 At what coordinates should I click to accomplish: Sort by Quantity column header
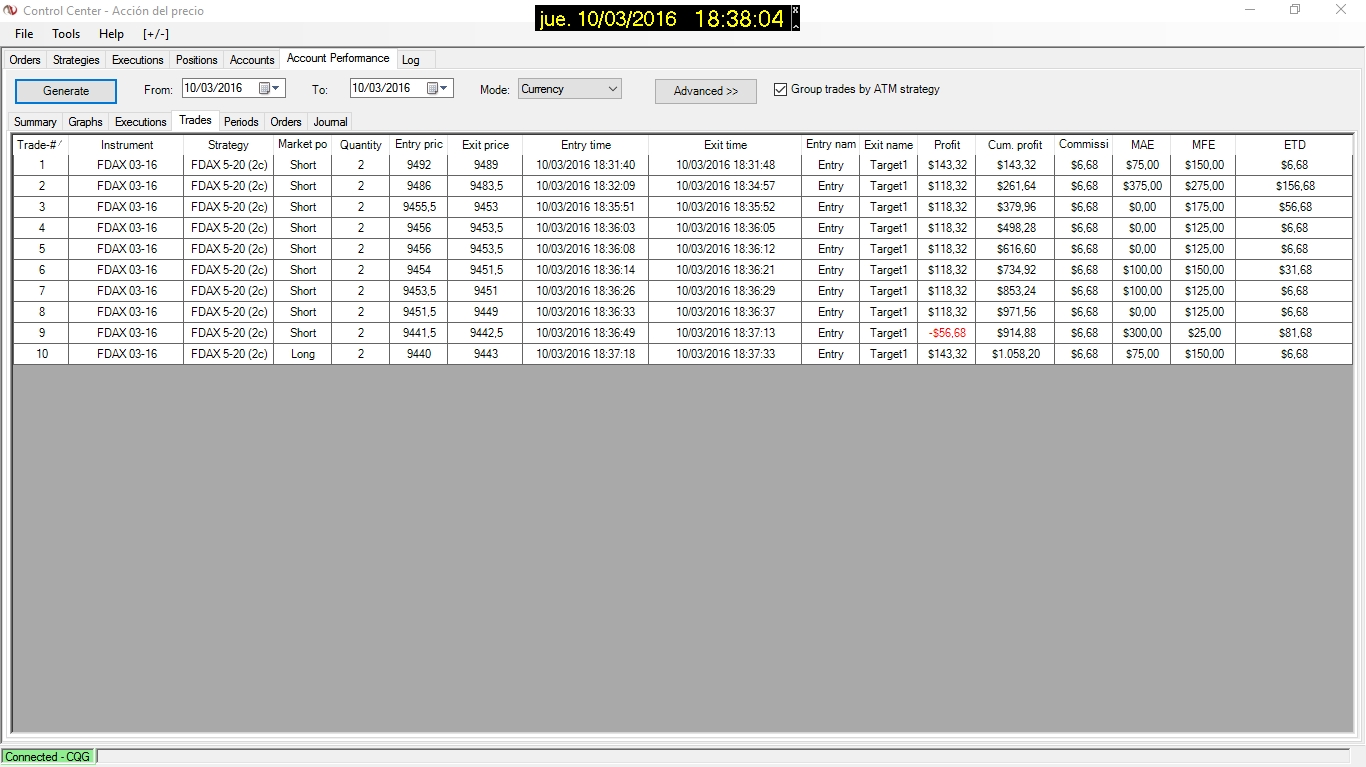pos(360,145)
